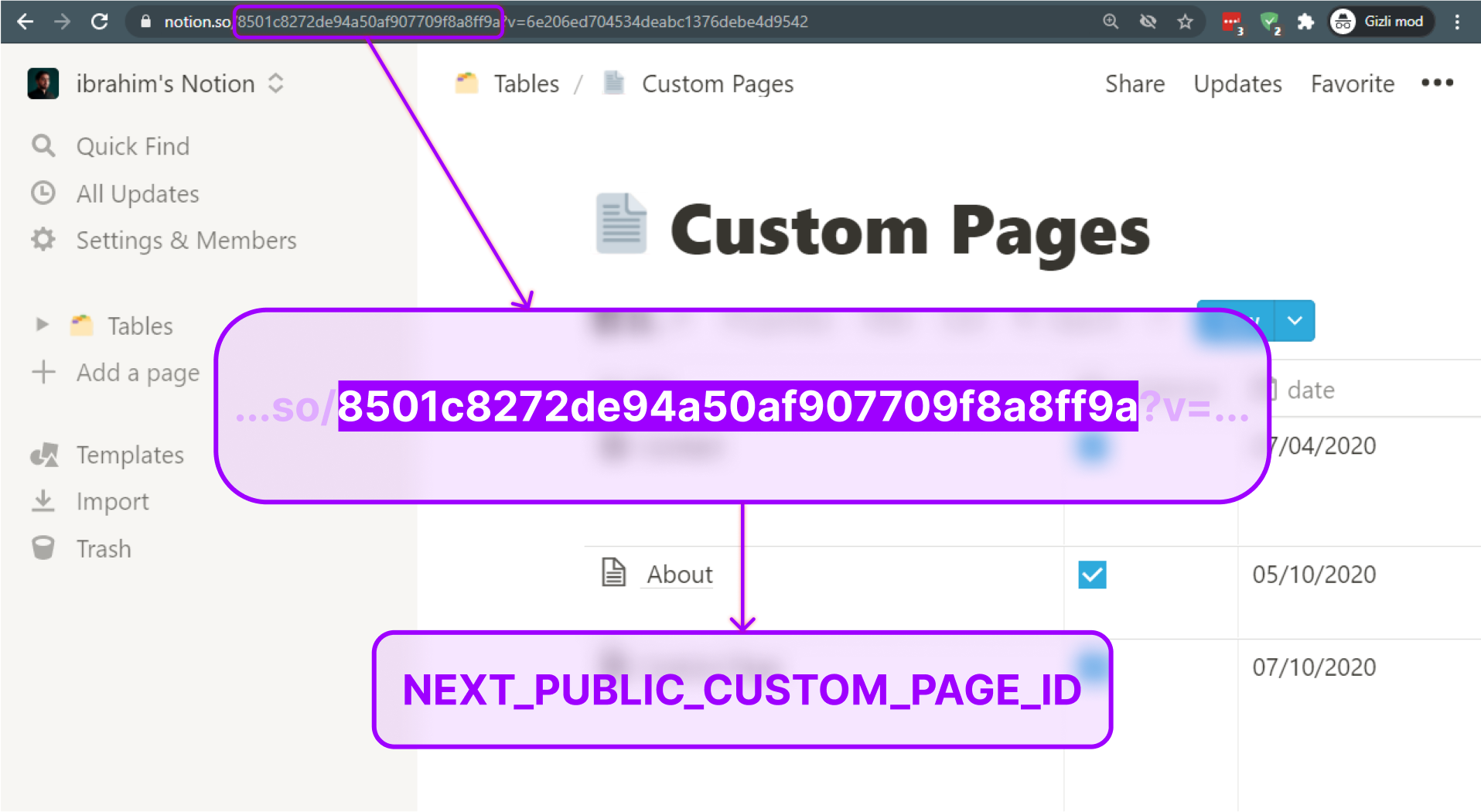Click the lock icon in the address bar
The width and height of the screenshot is (1481, 812).
point(145,22)
